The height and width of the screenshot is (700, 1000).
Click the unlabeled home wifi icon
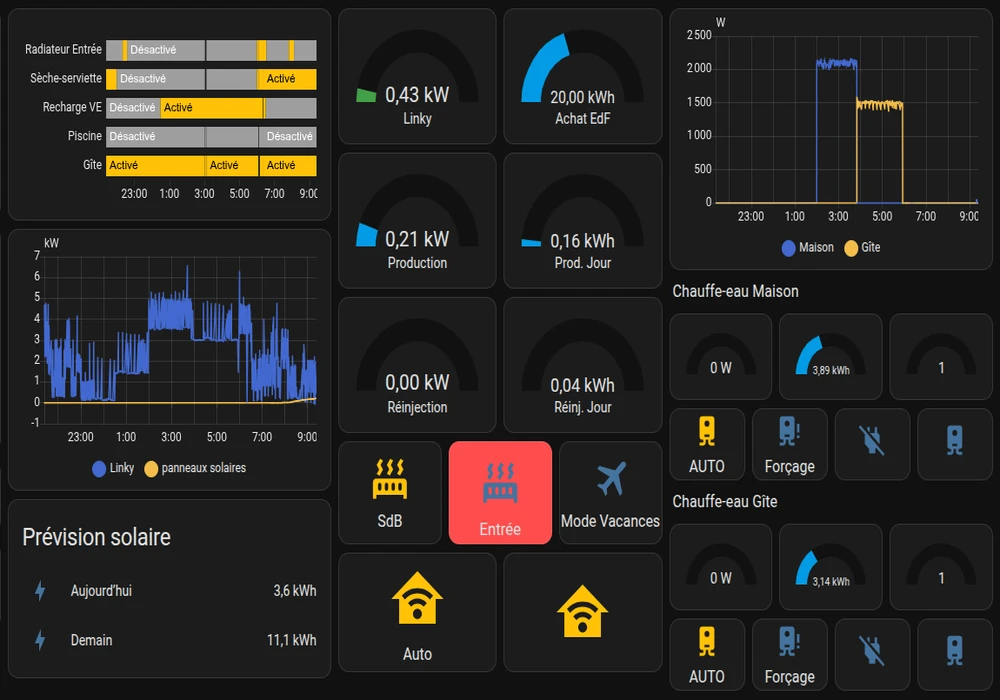point(582,611)
